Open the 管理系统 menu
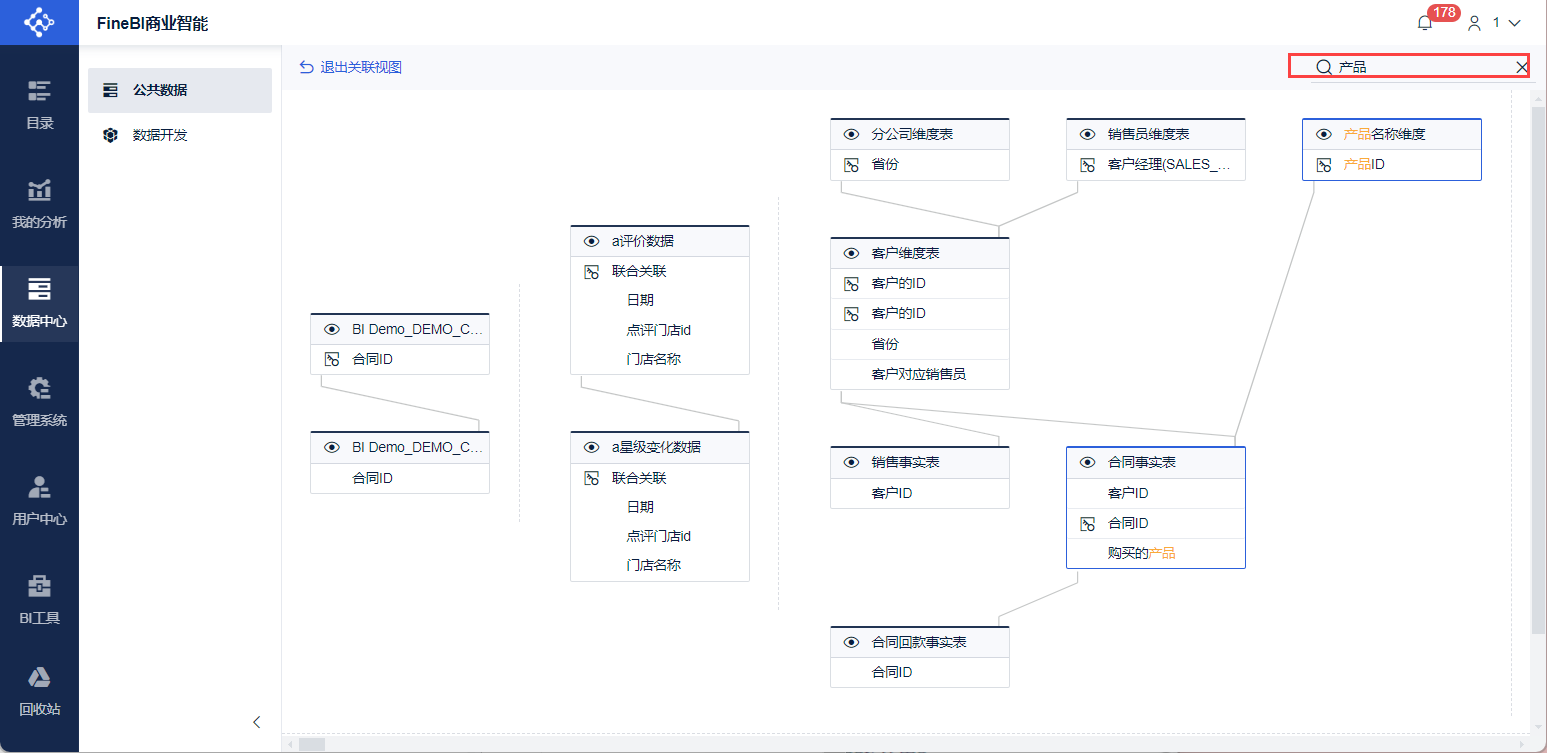This screenshot has width=1547, height=753. pyautogui.click(x=39, y=401)
